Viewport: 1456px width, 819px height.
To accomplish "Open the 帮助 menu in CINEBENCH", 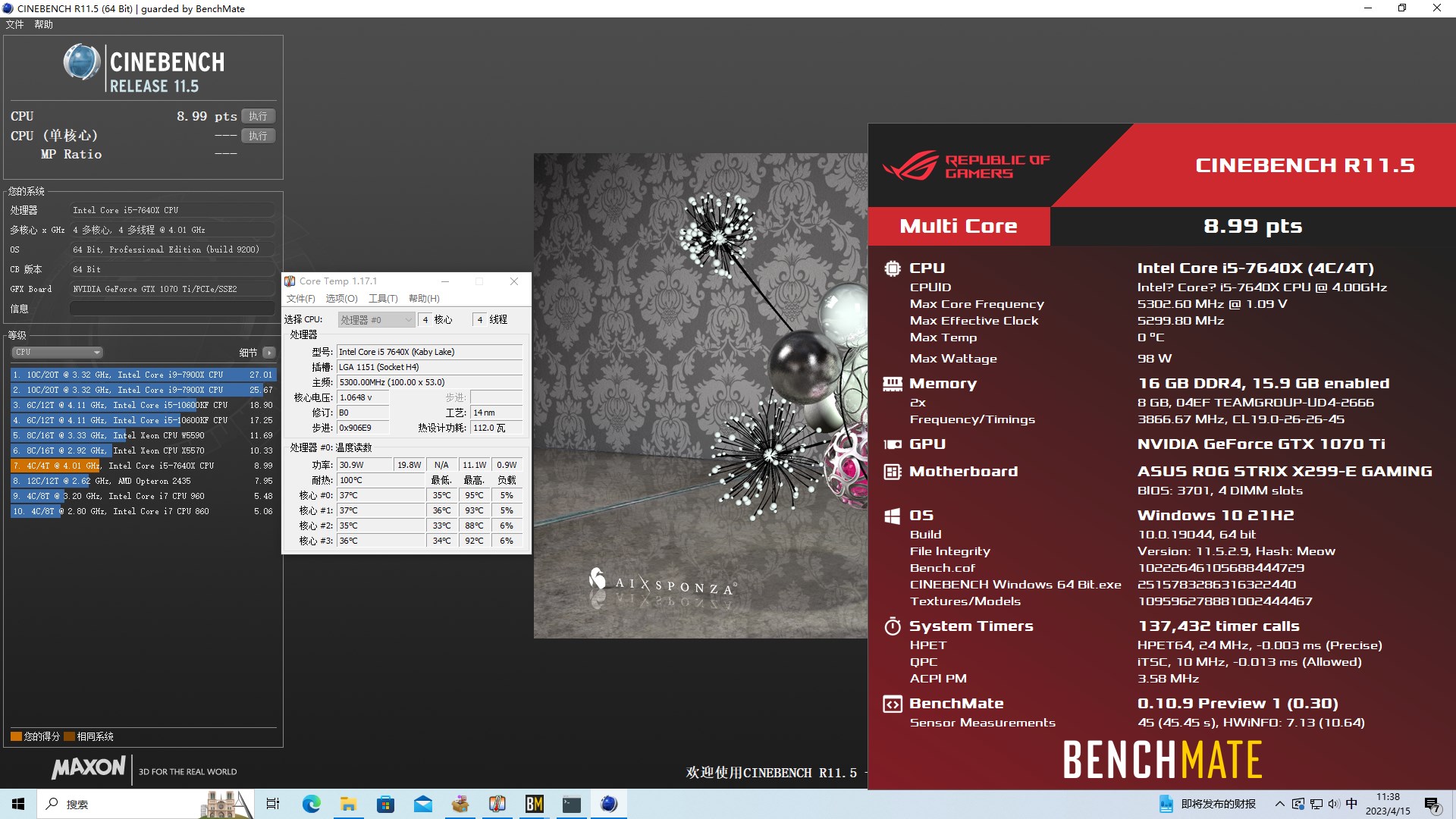I will [x=43, y=24].
